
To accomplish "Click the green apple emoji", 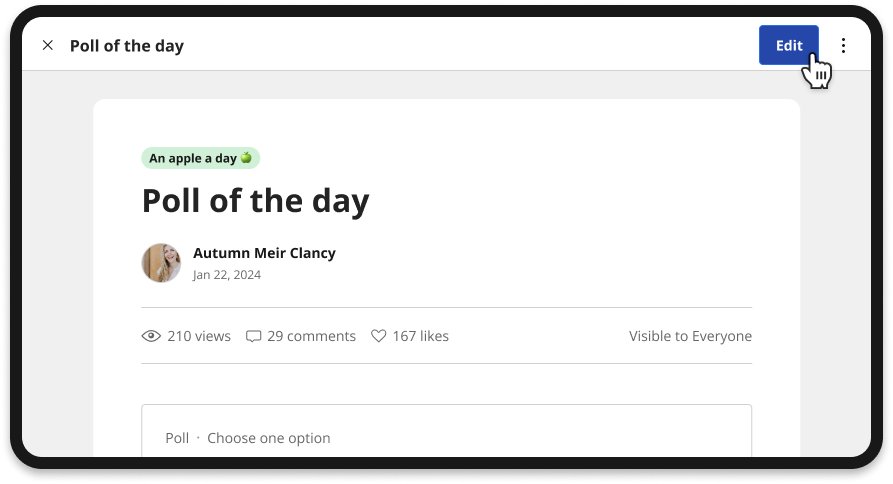I will [246, 157].
